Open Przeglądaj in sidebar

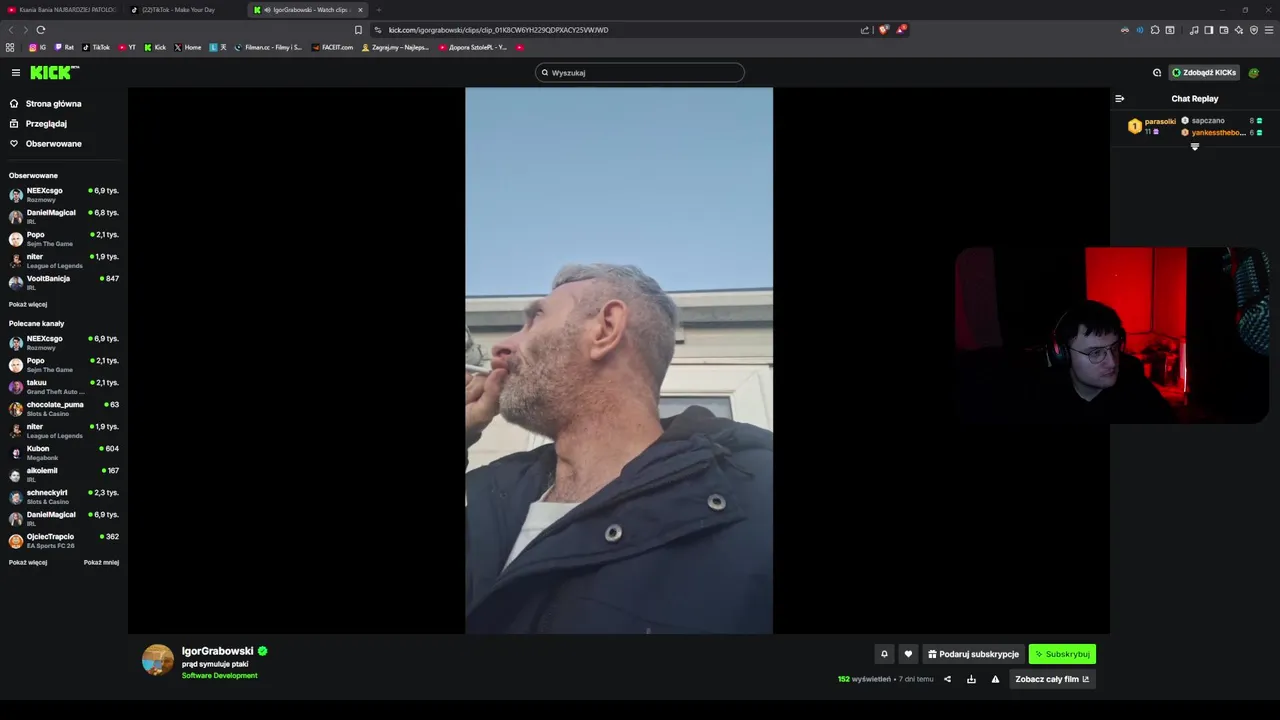pyautogui.click(x=38, y=123)
